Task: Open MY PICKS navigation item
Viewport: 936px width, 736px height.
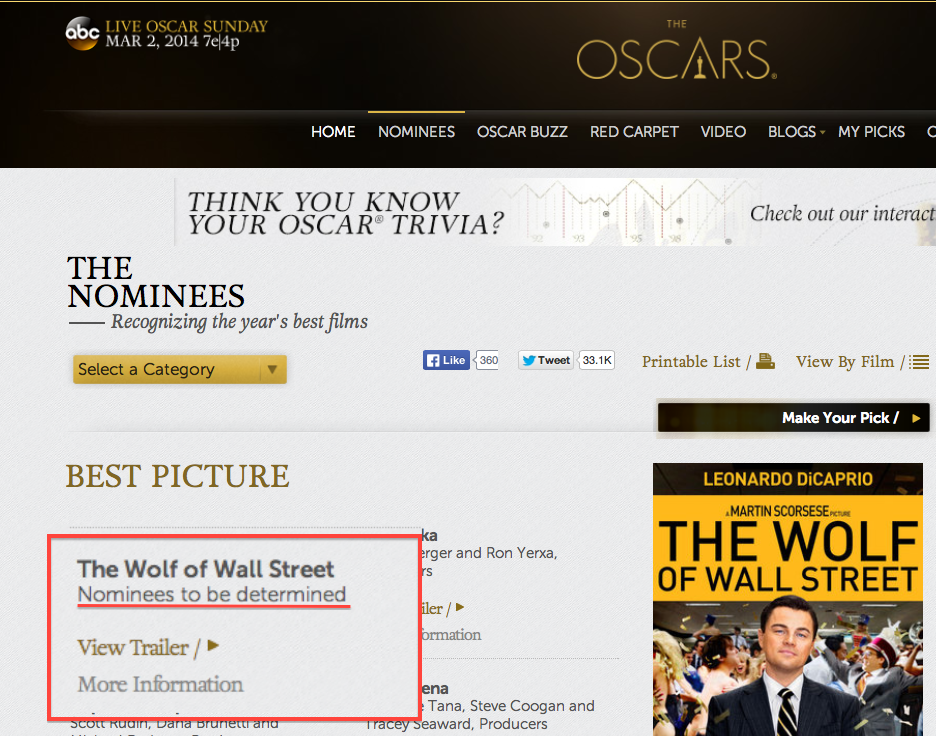Action: (x=872, y=132)
